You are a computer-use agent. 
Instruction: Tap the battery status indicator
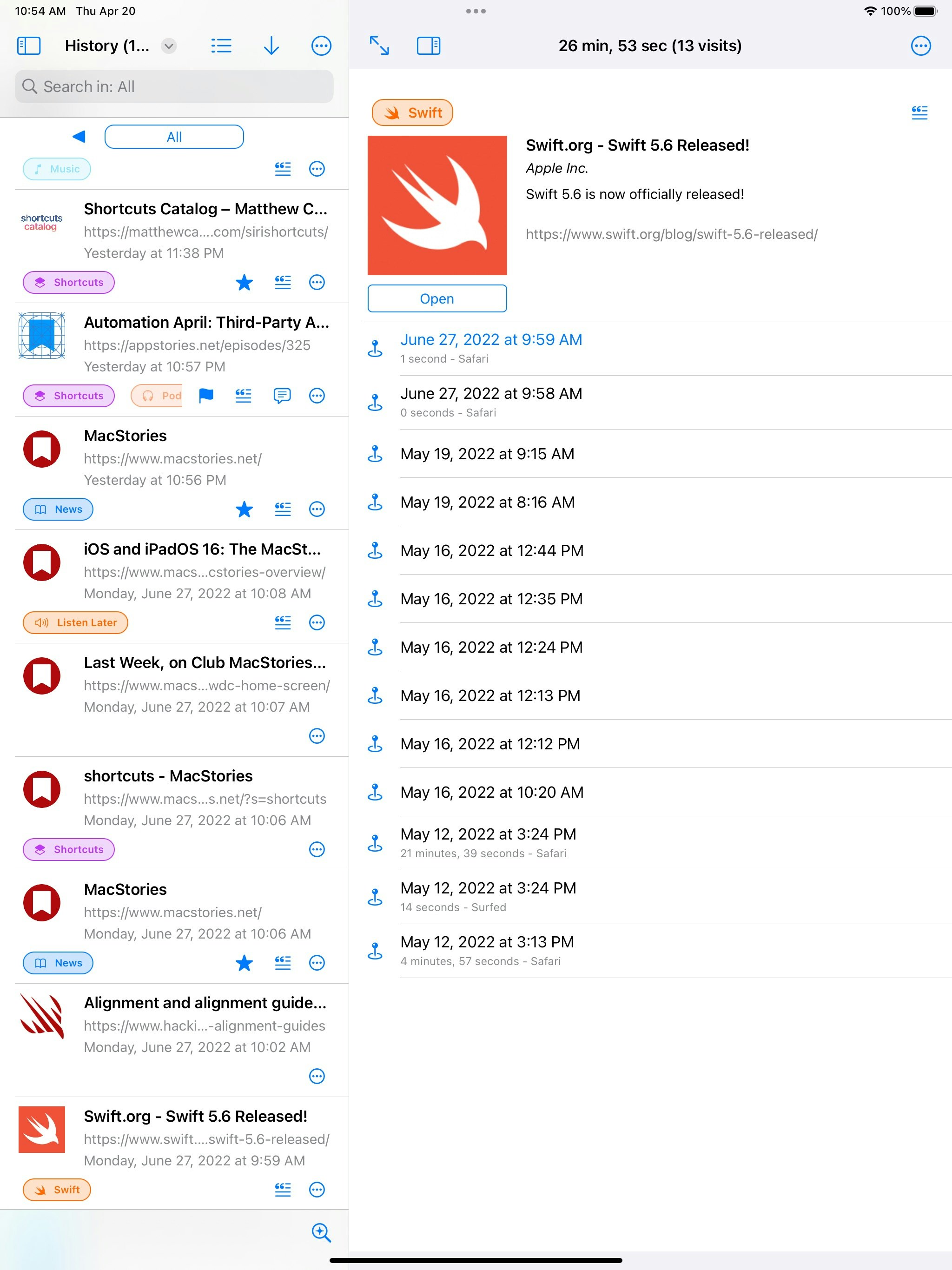pos(926,11)
